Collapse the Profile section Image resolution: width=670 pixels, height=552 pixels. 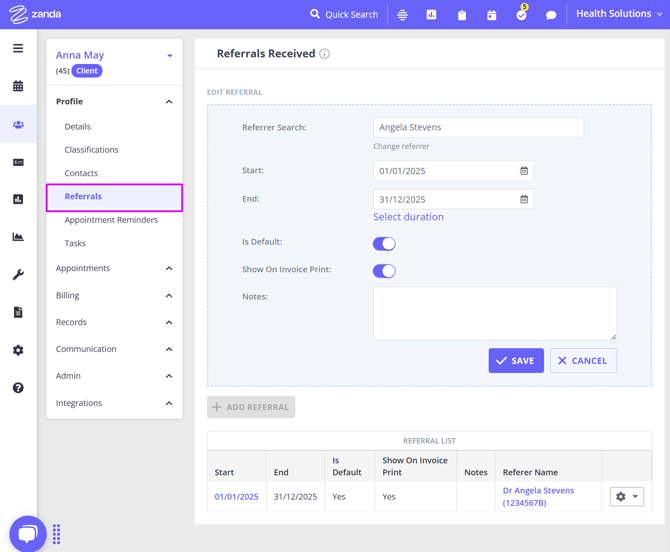[169, 102]
